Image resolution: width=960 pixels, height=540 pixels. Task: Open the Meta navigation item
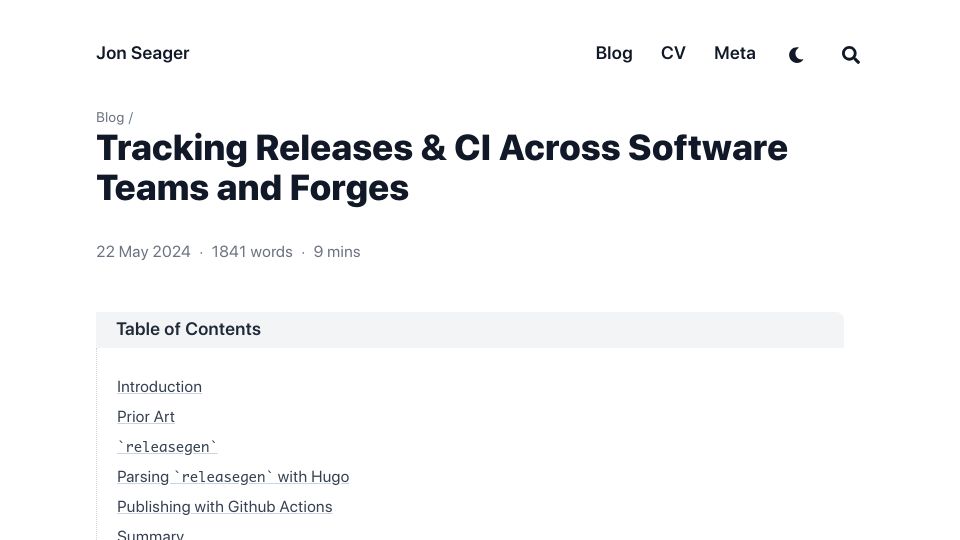tap(735, 53)
